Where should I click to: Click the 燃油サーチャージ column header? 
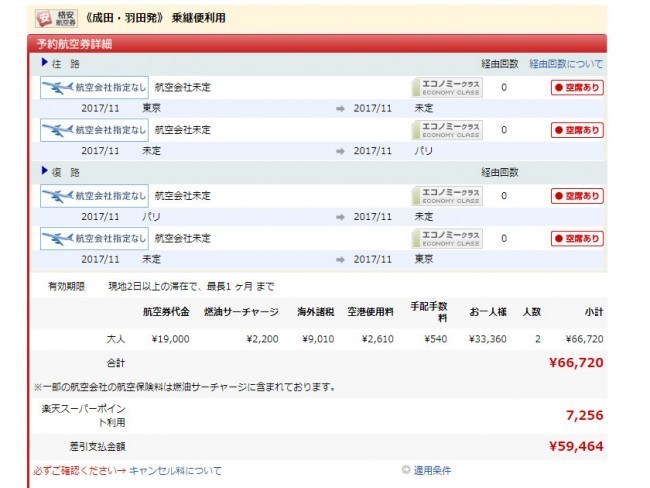(x=241, y=312)
